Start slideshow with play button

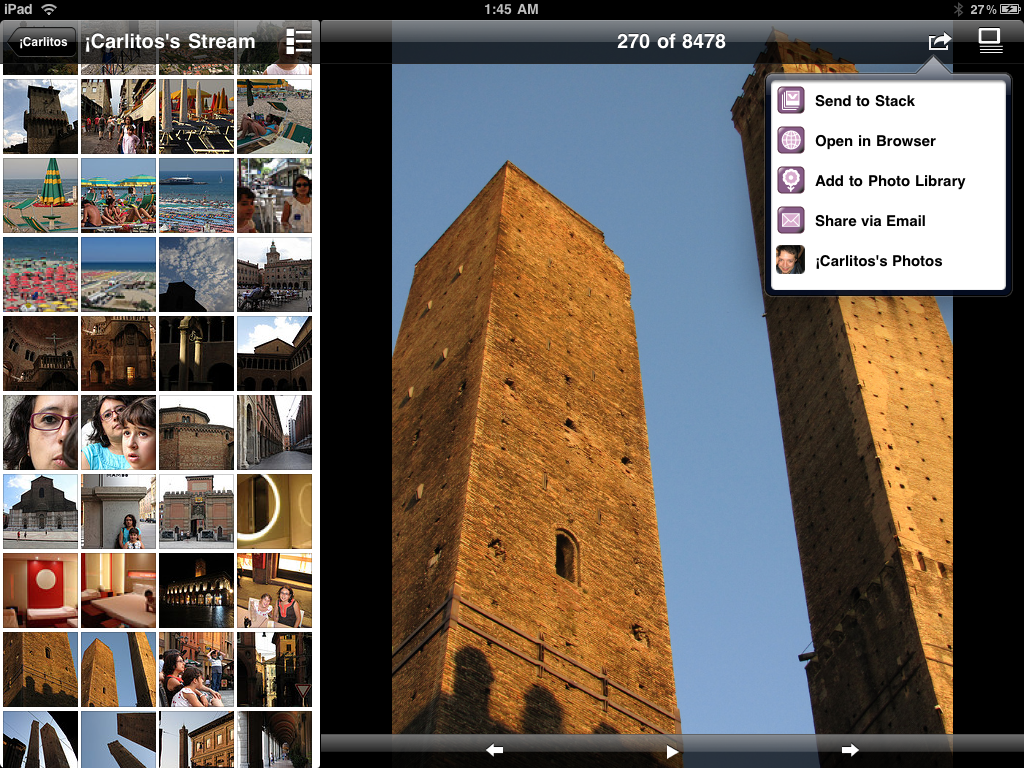[671, 752]
